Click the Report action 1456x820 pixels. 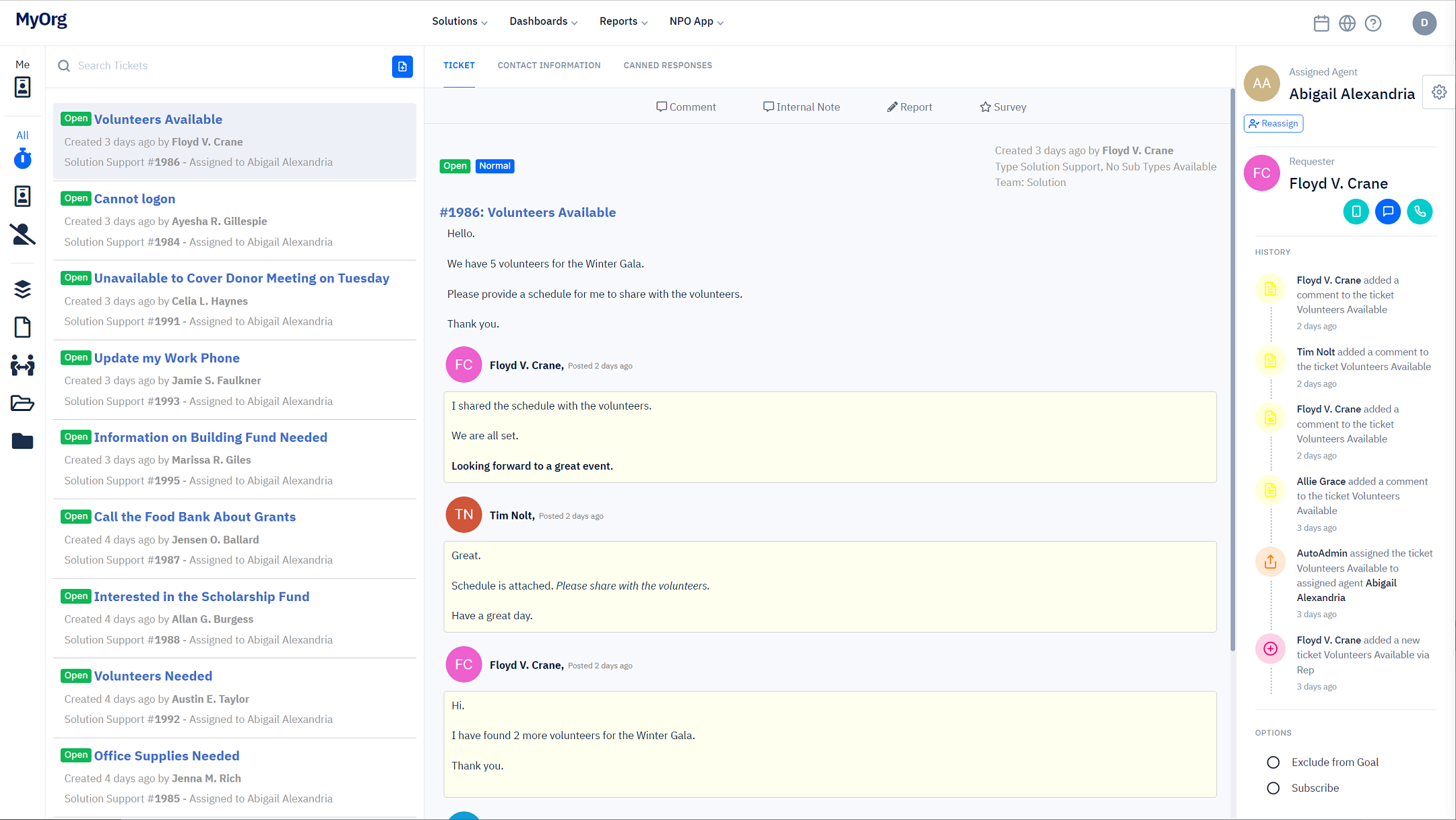pyautogui.click(x=910, y=107)
